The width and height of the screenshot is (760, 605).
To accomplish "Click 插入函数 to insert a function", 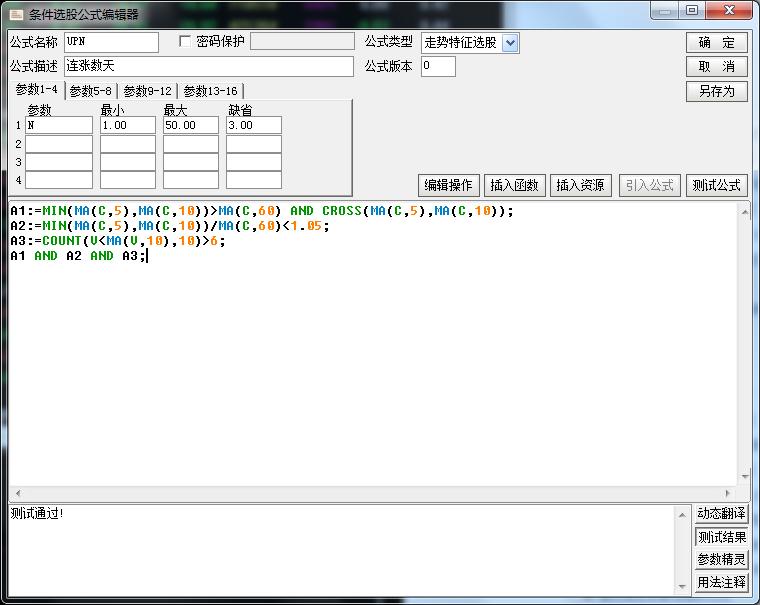I will point(515,185).
